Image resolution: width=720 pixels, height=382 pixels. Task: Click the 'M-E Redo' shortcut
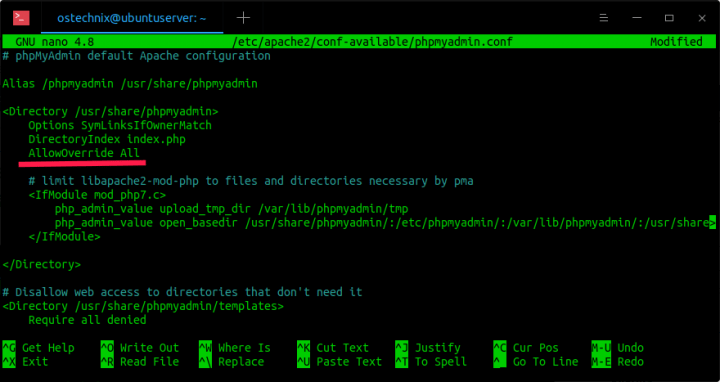(618, 362)
